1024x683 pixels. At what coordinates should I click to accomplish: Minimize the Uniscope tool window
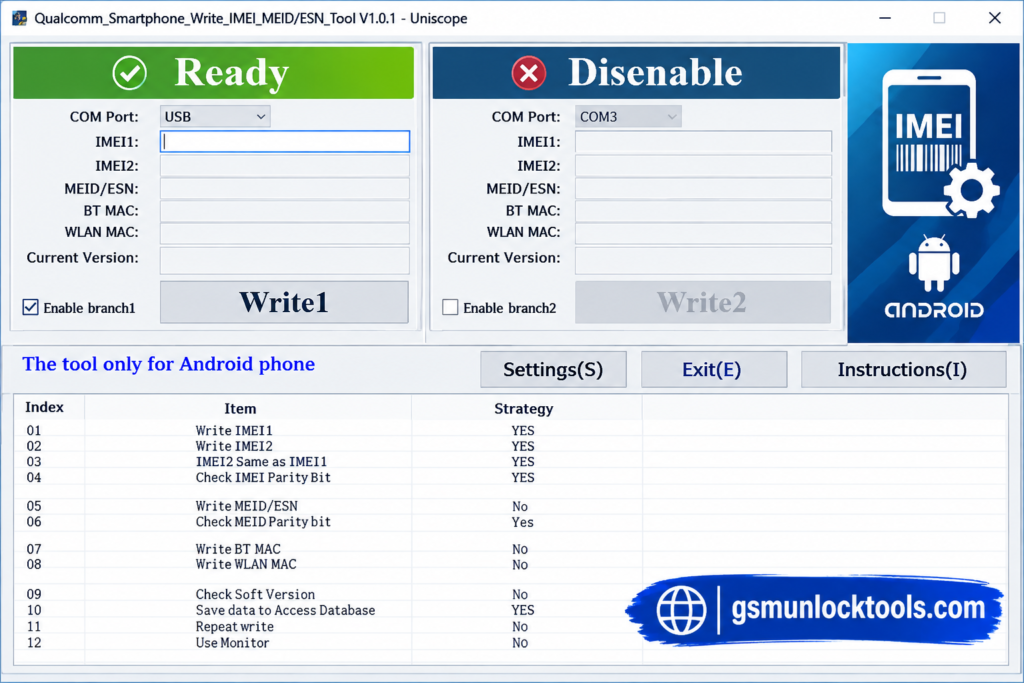885,18
